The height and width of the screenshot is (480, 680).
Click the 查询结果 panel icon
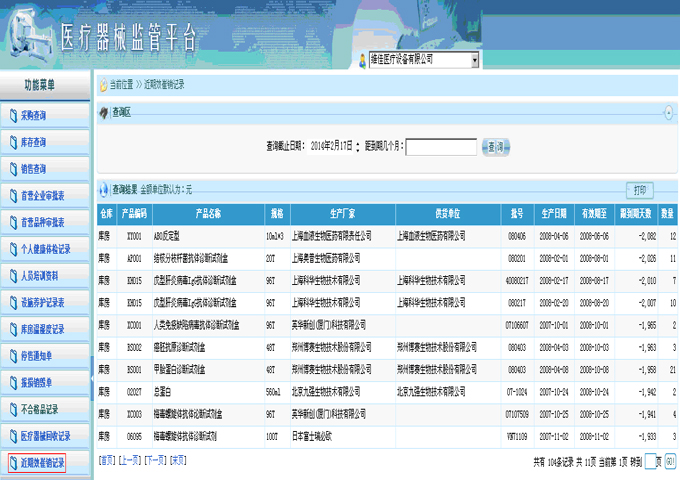[104, 189]
